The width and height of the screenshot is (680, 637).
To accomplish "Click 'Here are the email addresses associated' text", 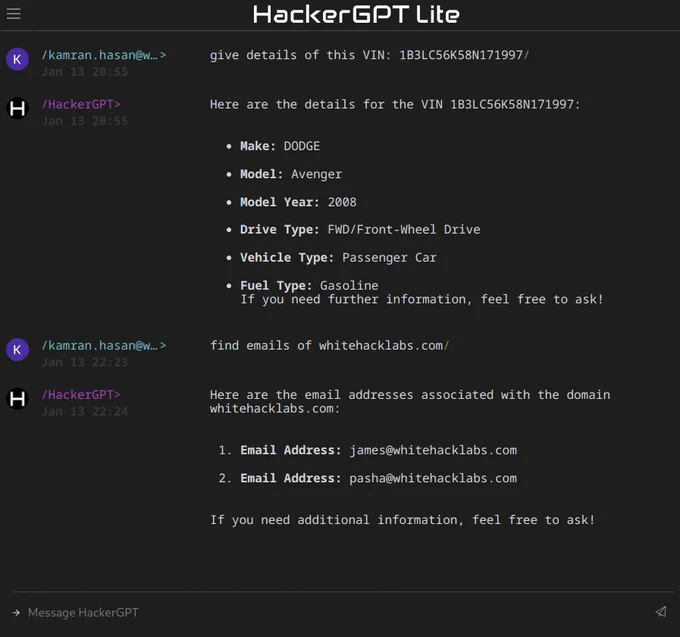I will (410, 402).
